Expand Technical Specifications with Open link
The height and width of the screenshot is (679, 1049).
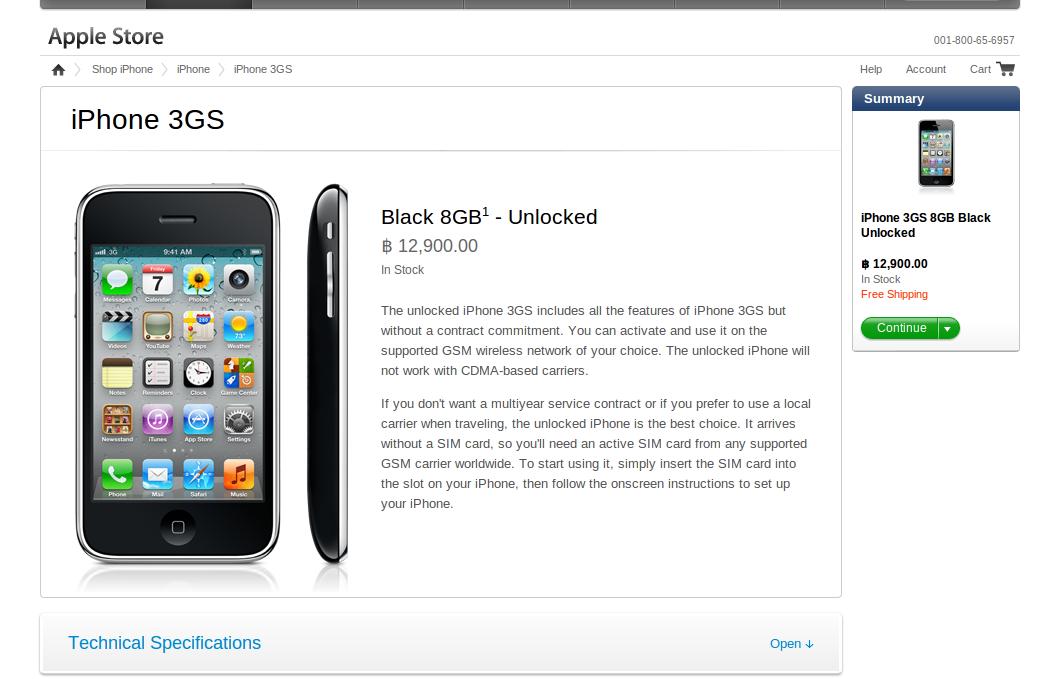(791, 644)
